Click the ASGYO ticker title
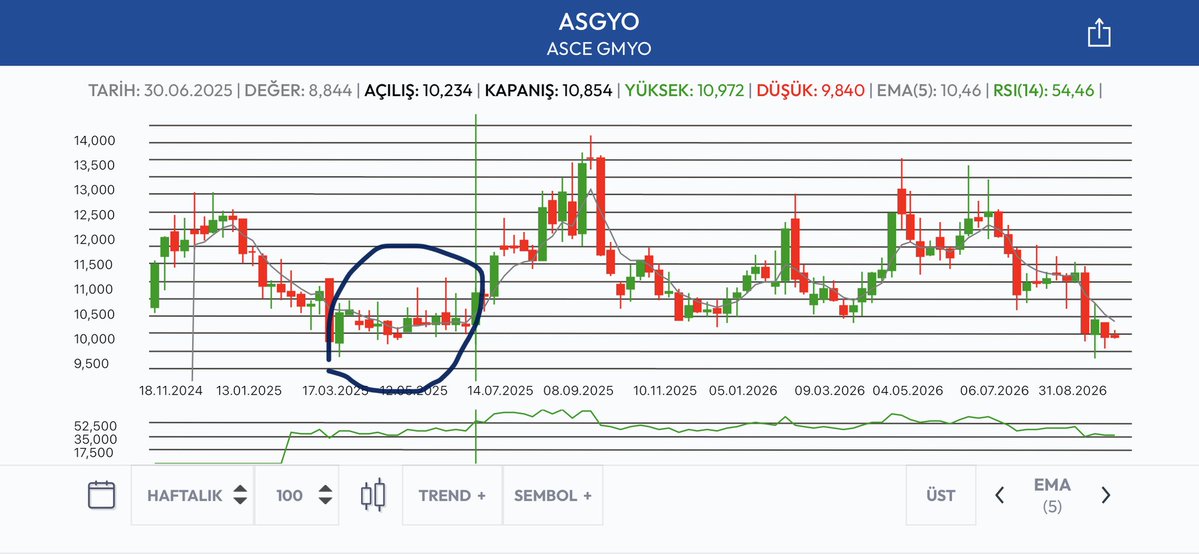The width and height of the screenshot is (1199, 554). tap(599, 21)
